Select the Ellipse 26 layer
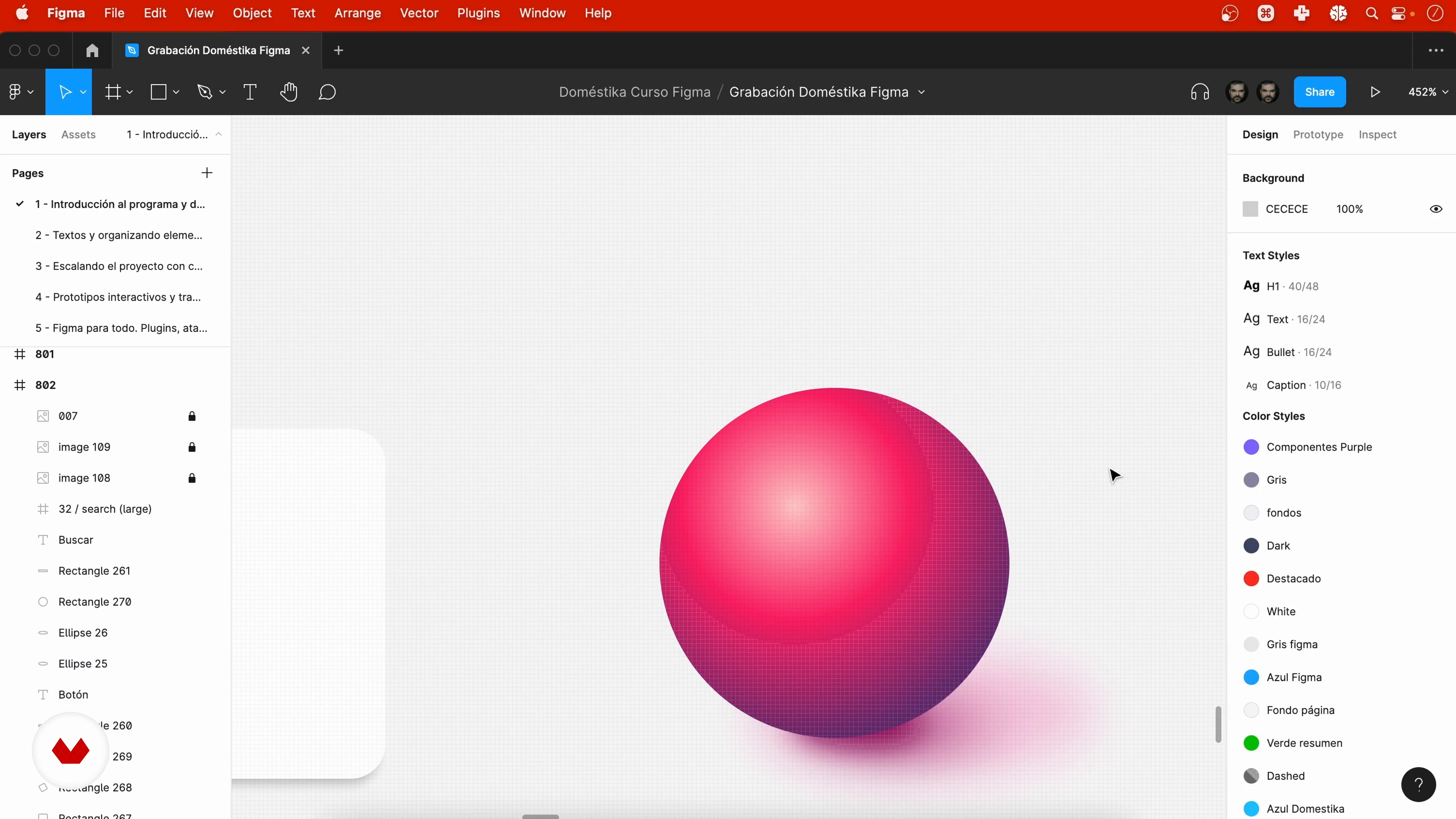1456x819 pixels. 115,632
